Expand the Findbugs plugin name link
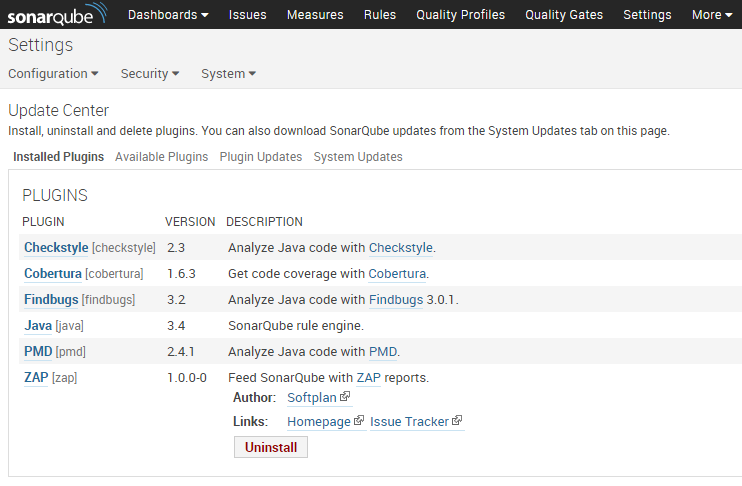Screen dimensions: 742x486 (x=51, y=300)
